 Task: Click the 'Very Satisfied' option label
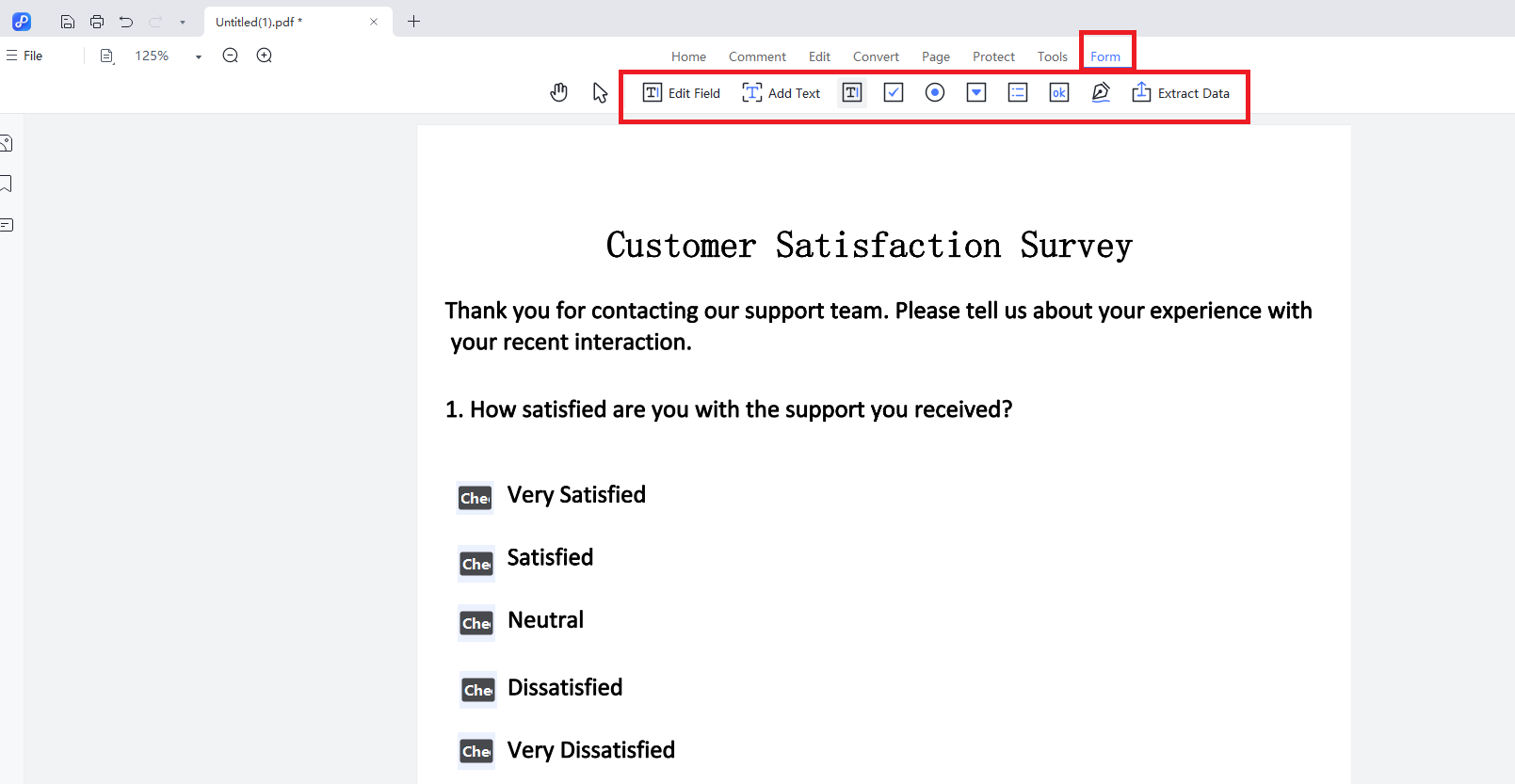(576, 495)
